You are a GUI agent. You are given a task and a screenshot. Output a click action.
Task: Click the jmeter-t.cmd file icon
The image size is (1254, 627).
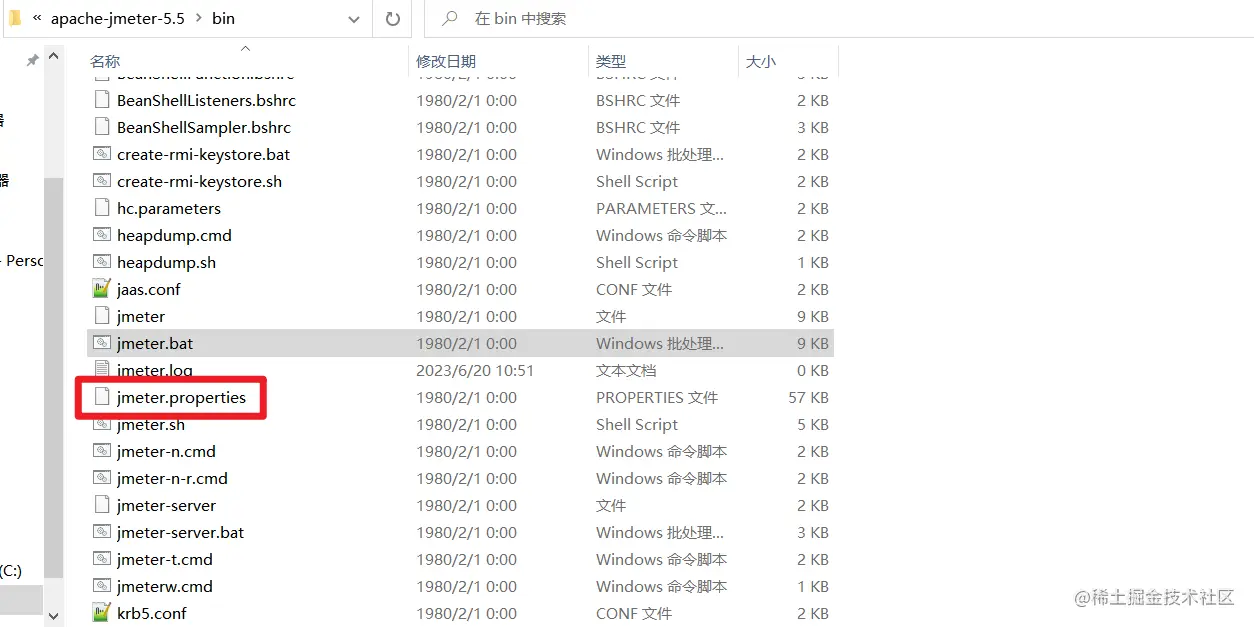100,559
